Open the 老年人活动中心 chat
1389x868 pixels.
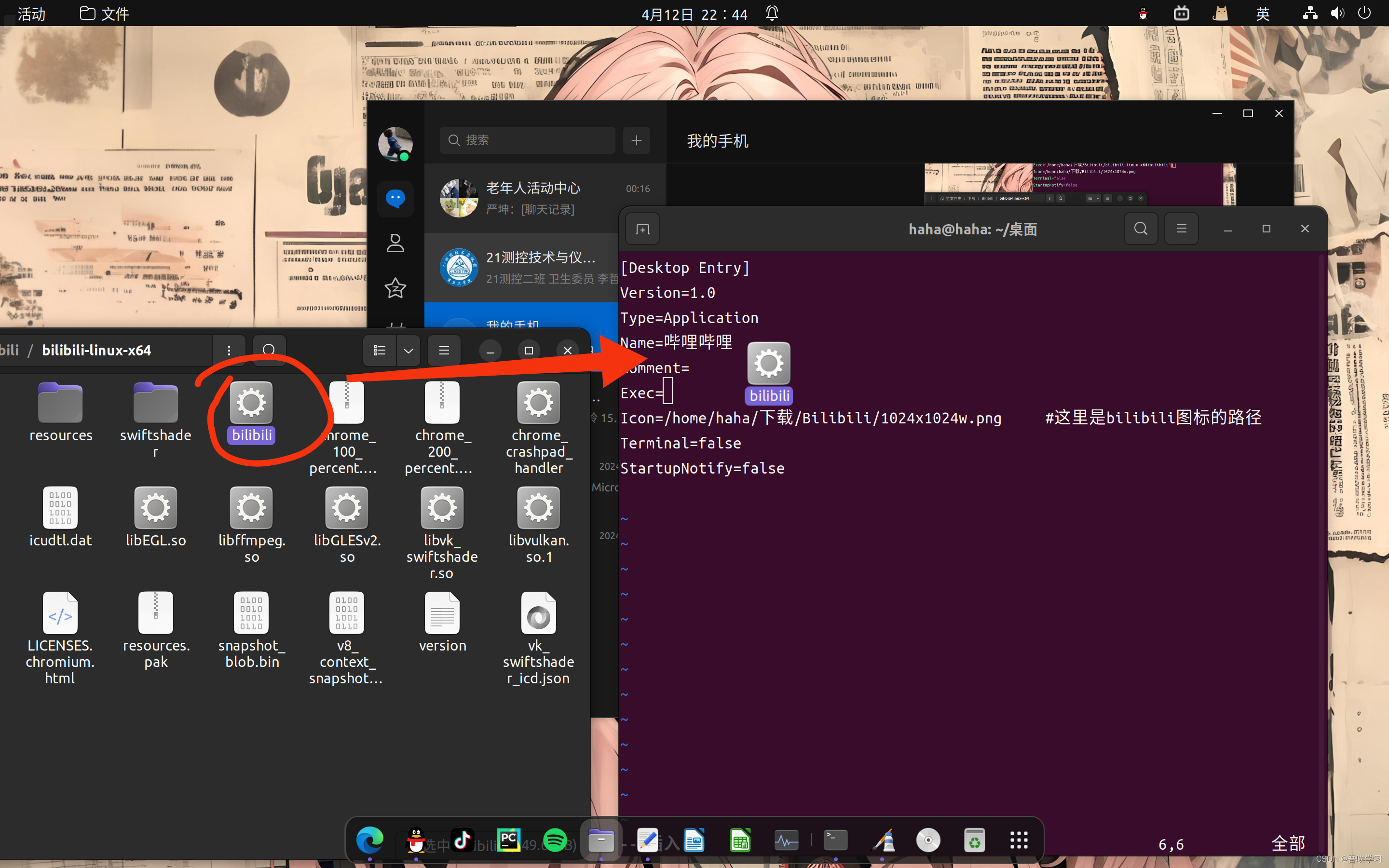tap(544, 198)
